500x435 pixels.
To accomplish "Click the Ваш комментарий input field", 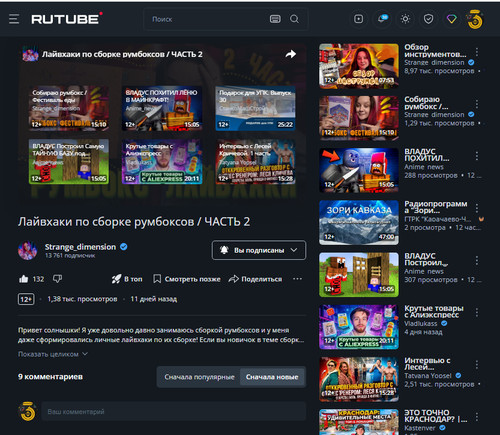I will tap(174, 411).
